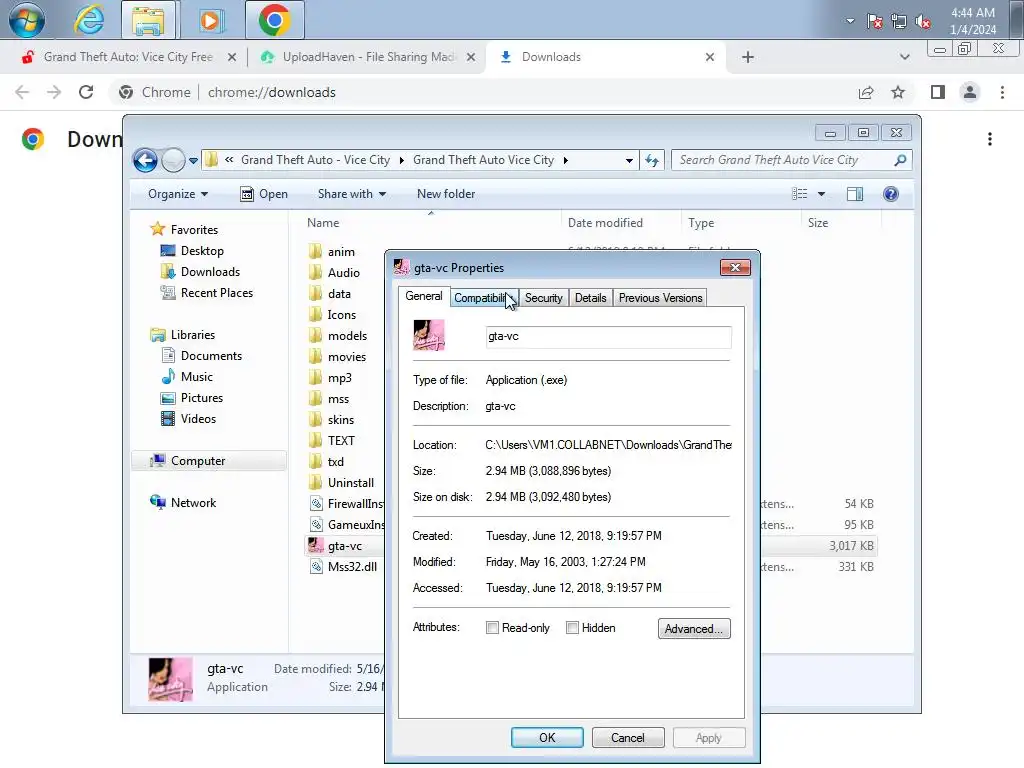The image size is (1024, 768).
Task: Reload the Chrome page
Action: coord(86,92)
